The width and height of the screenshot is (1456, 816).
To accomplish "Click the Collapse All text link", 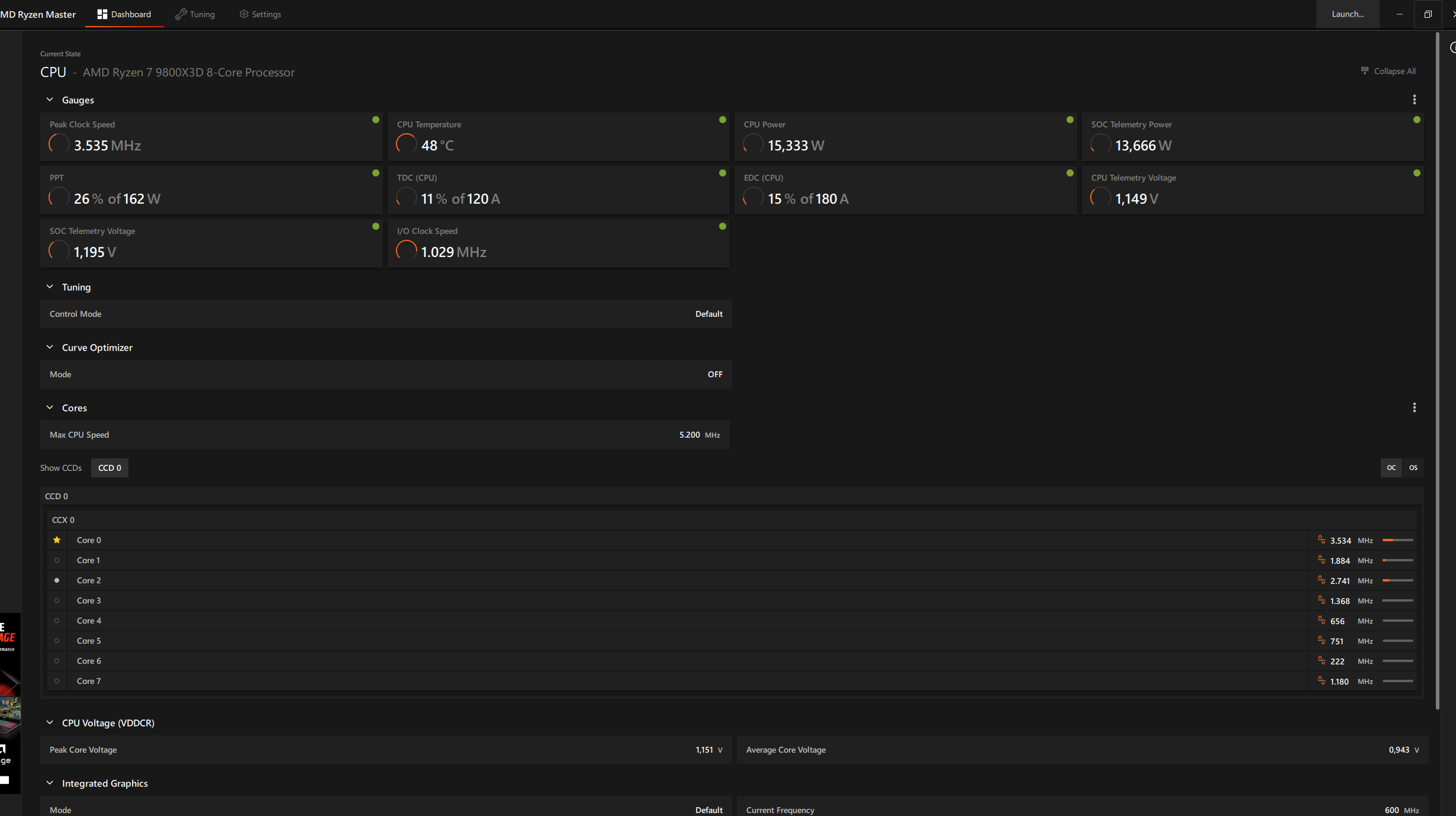I will click(1394, 71).
